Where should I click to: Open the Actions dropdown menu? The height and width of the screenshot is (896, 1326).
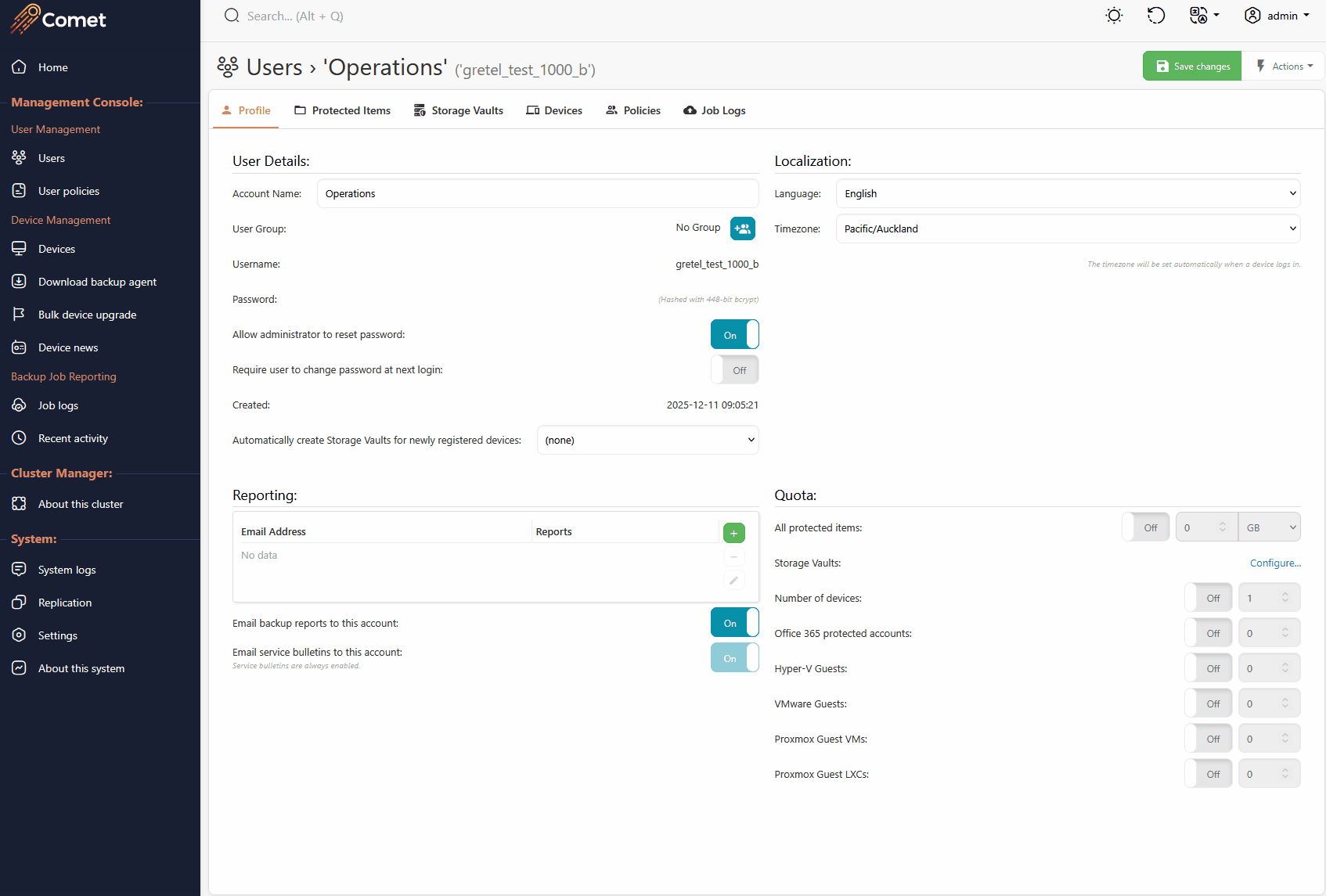(x=1284, y=67)
